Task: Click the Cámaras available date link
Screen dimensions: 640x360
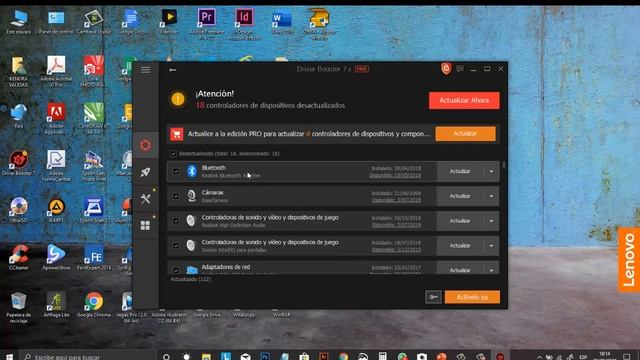Action: click(396, 200)
